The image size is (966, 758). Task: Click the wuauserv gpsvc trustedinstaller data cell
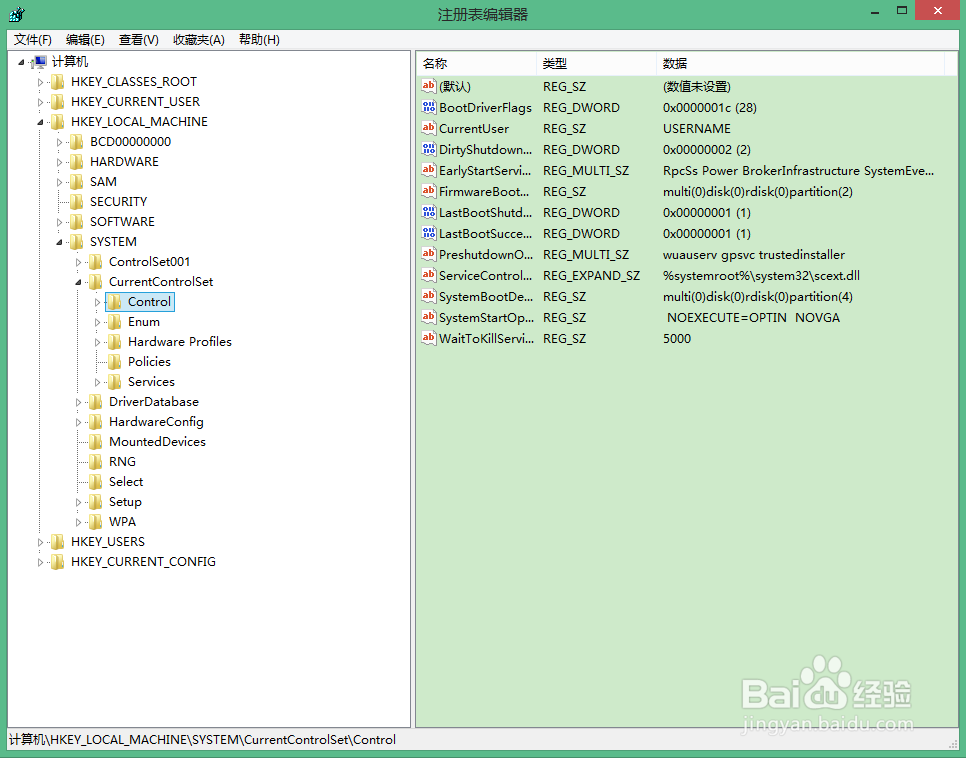(x=753, y=255)
